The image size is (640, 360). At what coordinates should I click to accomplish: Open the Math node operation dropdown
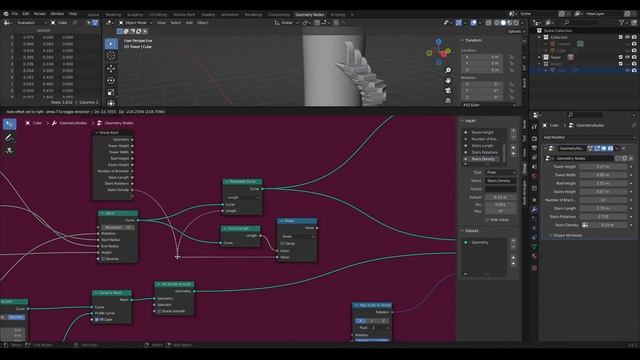(x=298, y=236)
